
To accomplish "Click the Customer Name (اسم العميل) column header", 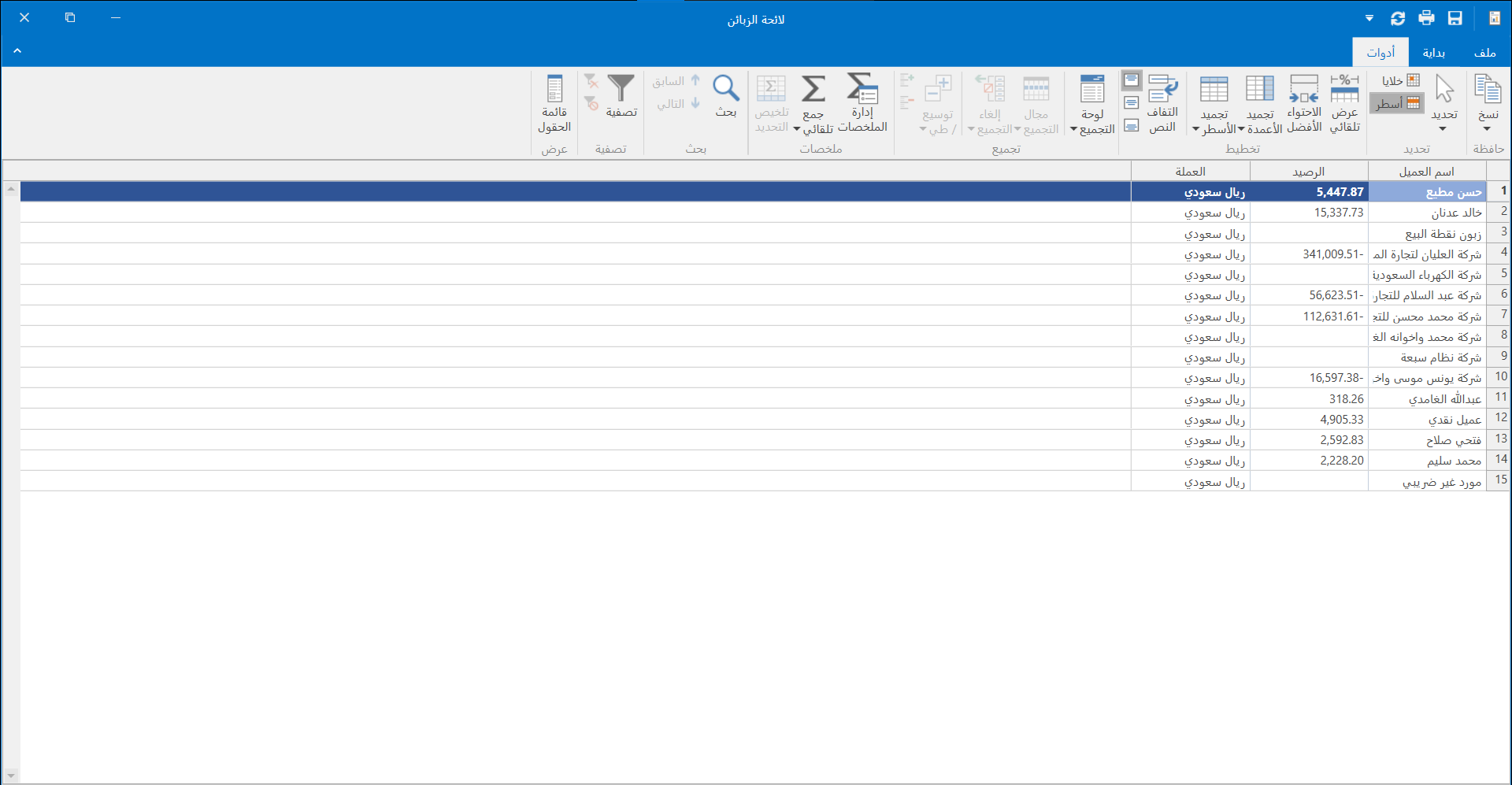I will pos(1426,172).
